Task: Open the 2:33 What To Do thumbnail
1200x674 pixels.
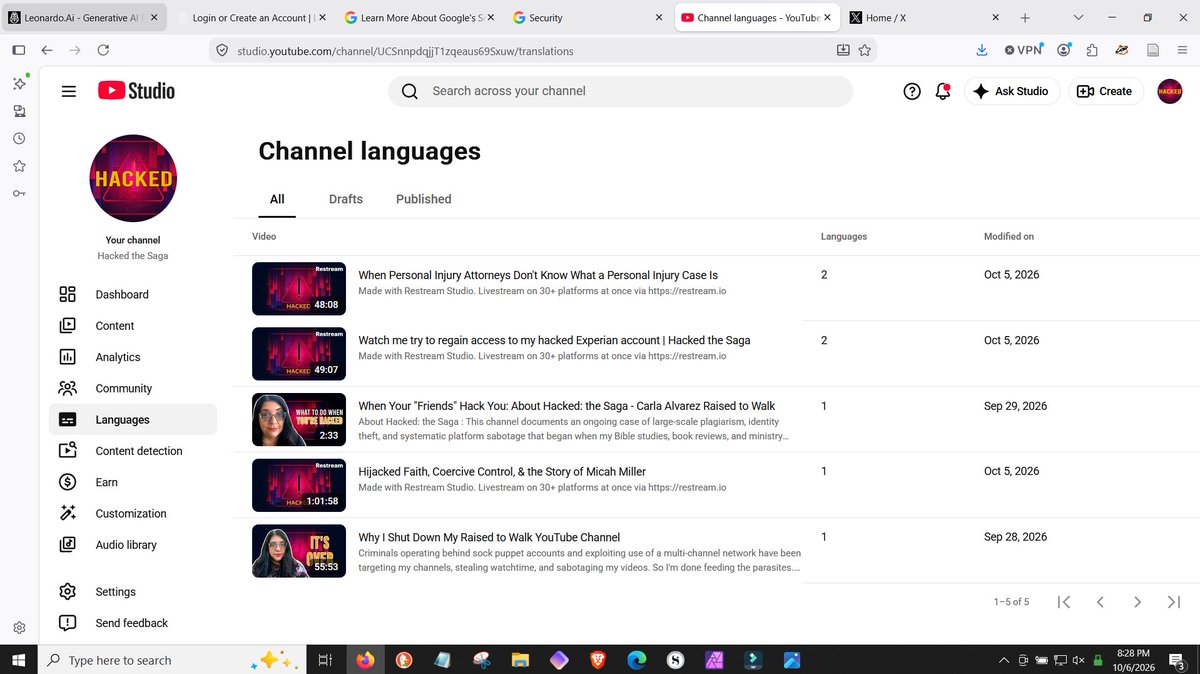Action: (x=299, y=420)
